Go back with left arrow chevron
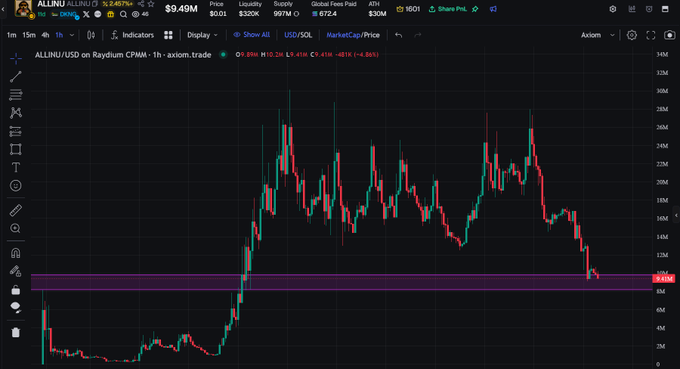The image size is (680, 369). pyautogui.click(x=3, y=9)
